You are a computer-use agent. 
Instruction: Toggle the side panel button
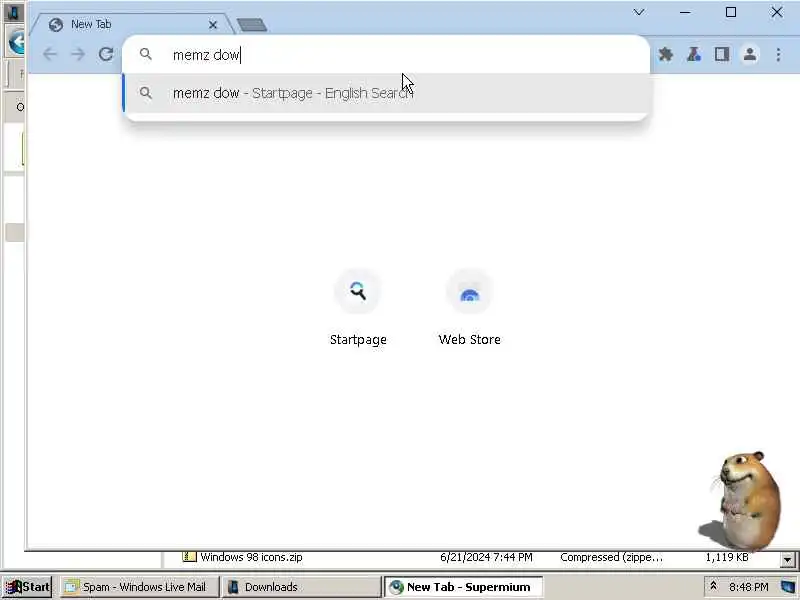[x=721, y=54]
